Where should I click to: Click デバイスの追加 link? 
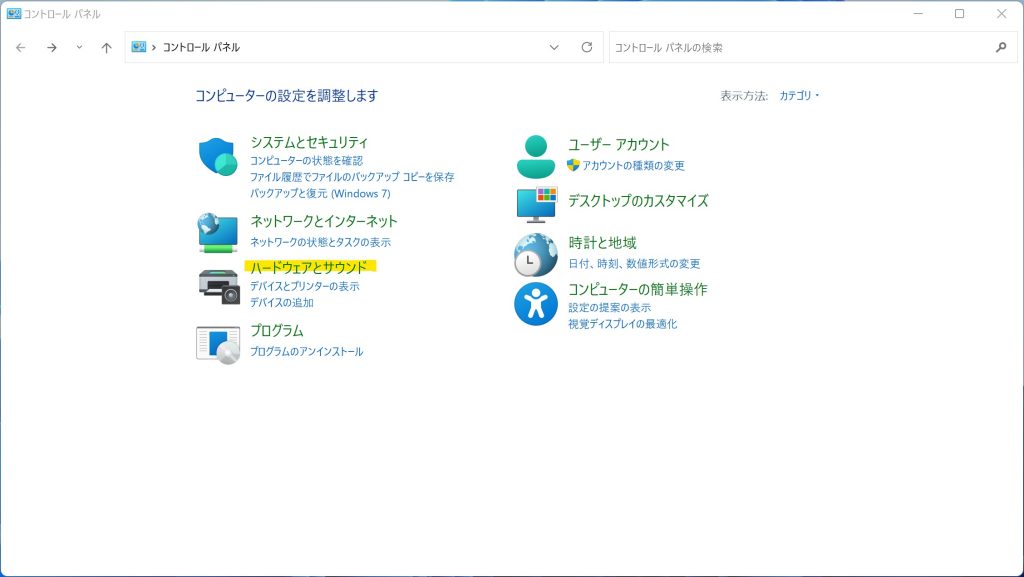pos(281,303)
